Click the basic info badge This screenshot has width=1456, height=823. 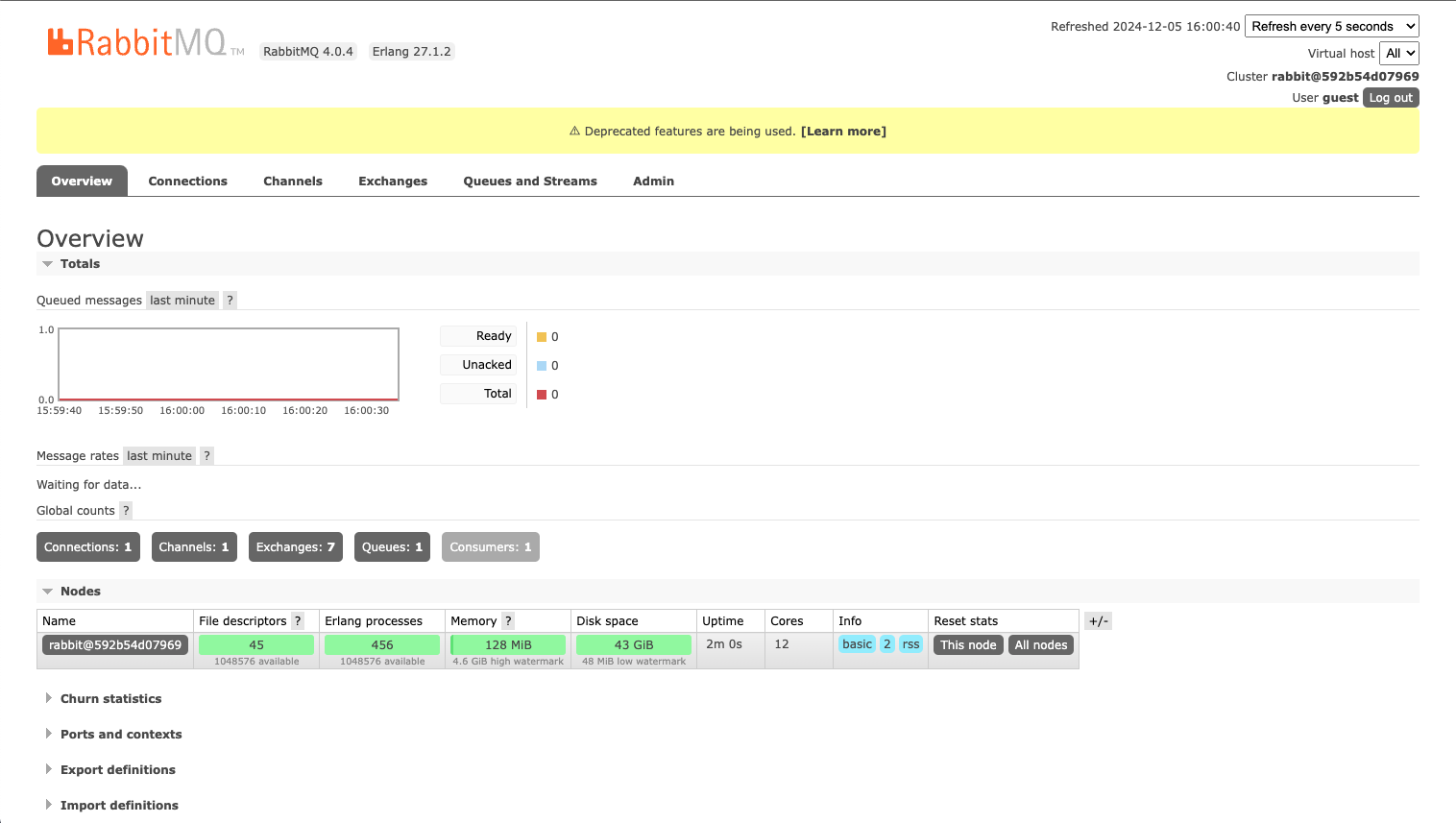[857, 643]
